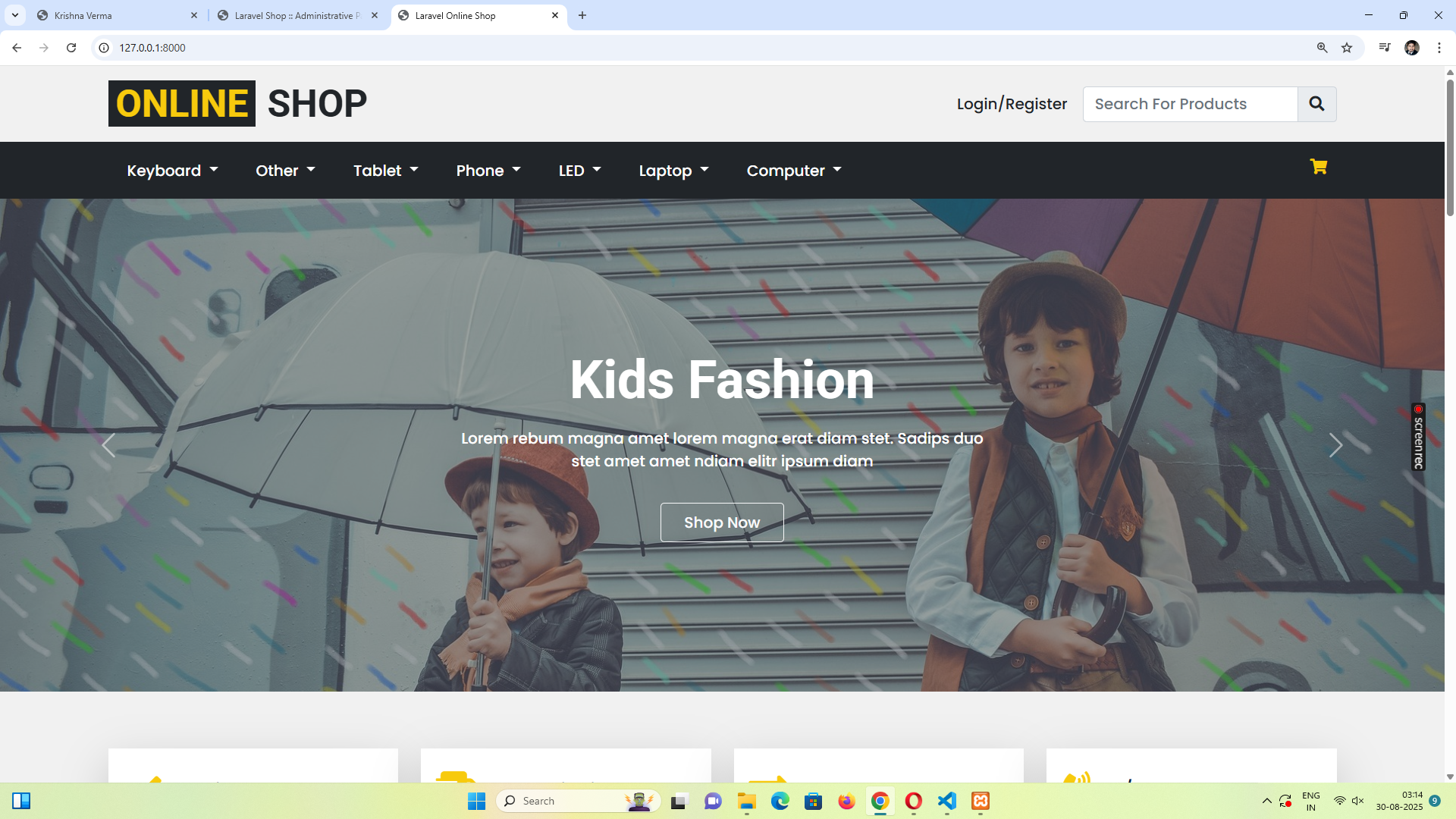Screen dimensions: 1456x819
Task: Open the Wi-Fi network tray icon
Action: [x=1340, y=801]
